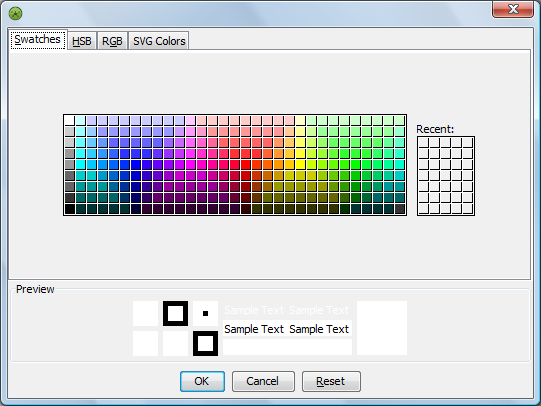Open the HSB tab
The height and width of the screenshot is (406, 541).
coord(82,41)
